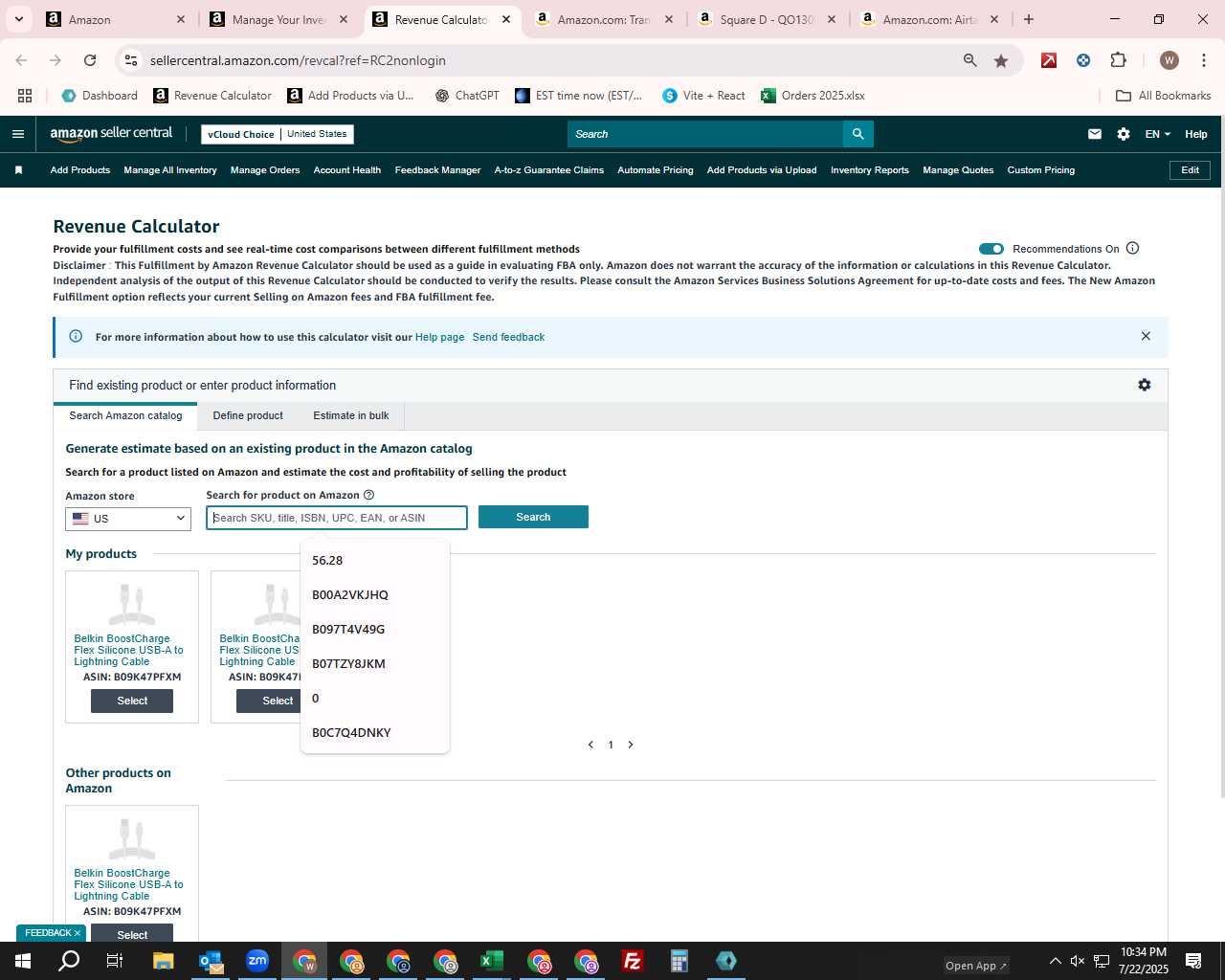
Task: Click the bookmark flag icon in nav bar
Action: 18,170
